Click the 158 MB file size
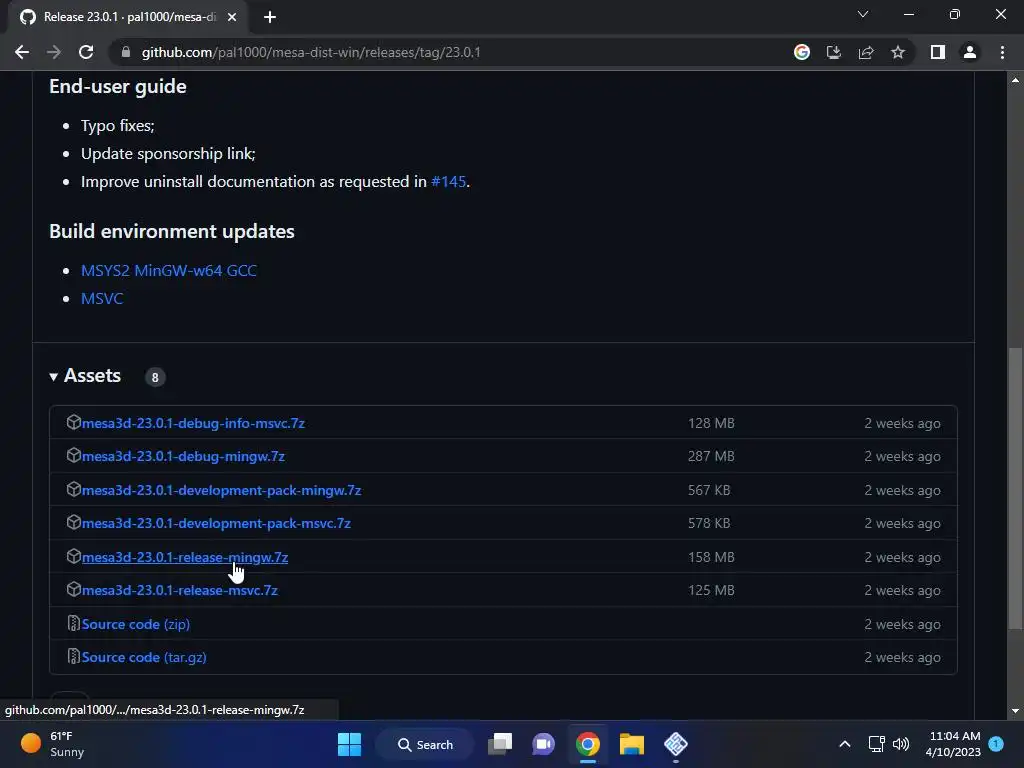1024x768 pixels. tap(711, 557)
